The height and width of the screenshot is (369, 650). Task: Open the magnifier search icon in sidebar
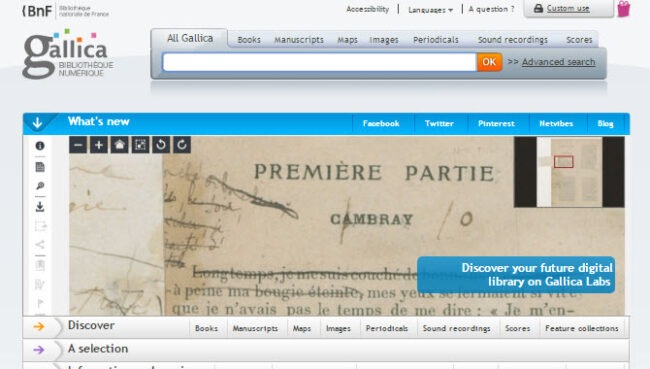(x=40, y=186)
